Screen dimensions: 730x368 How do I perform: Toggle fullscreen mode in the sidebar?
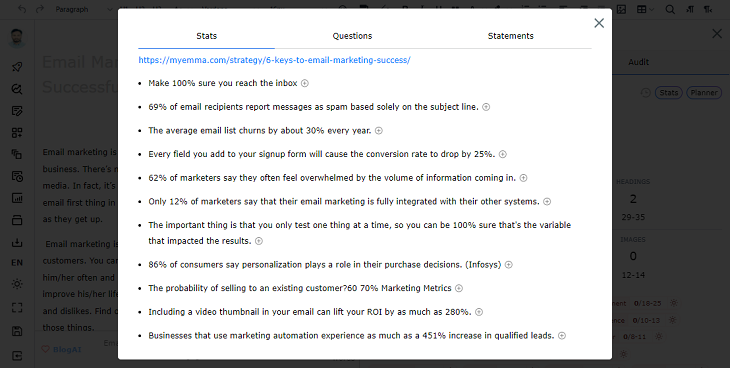pyautogui.click(x=17, y=307)
